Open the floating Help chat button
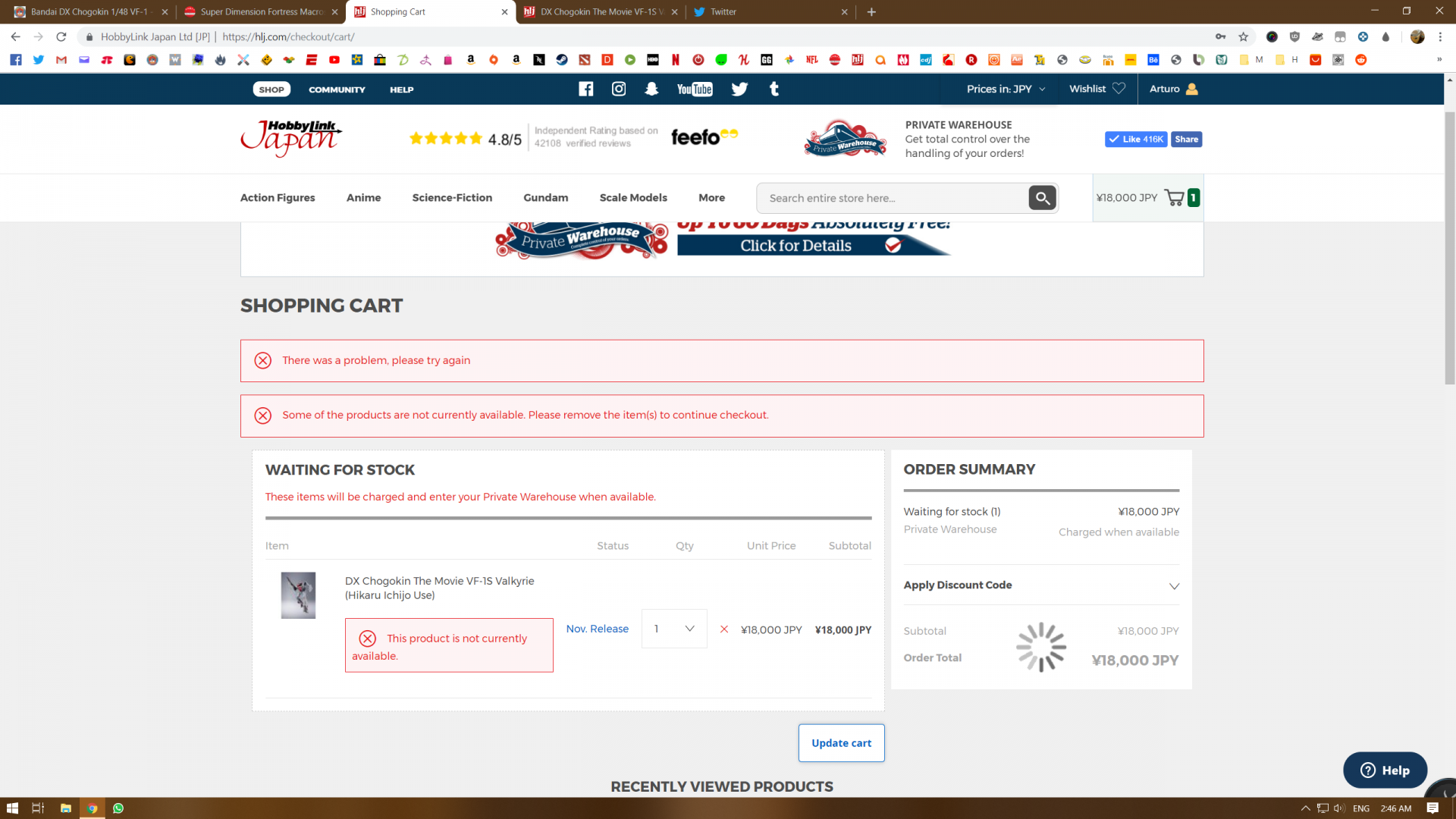Screen dimensions: 1456x819 1385,770
